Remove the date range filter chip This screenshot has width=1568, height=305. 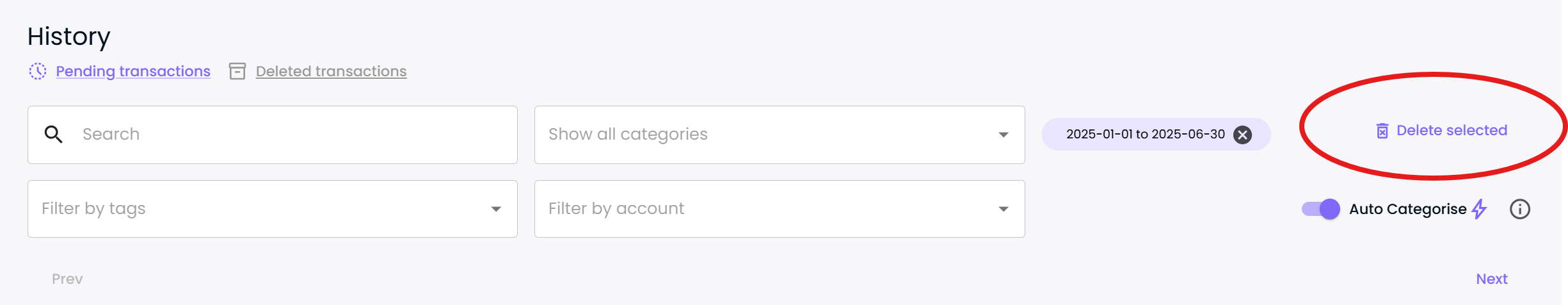coord(1242,135)
